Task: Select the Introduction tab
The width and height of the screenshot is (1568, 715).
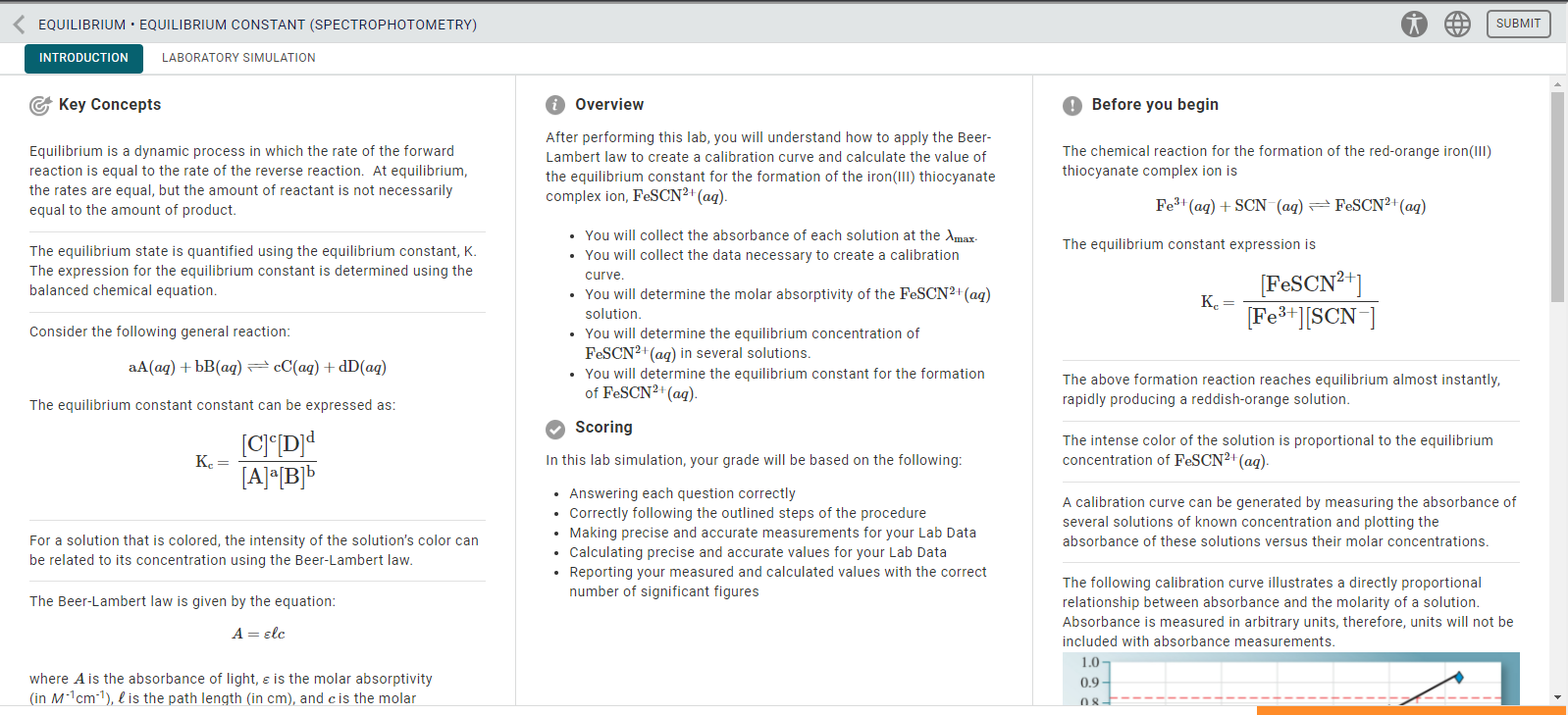Action: [x=83, y=58]
